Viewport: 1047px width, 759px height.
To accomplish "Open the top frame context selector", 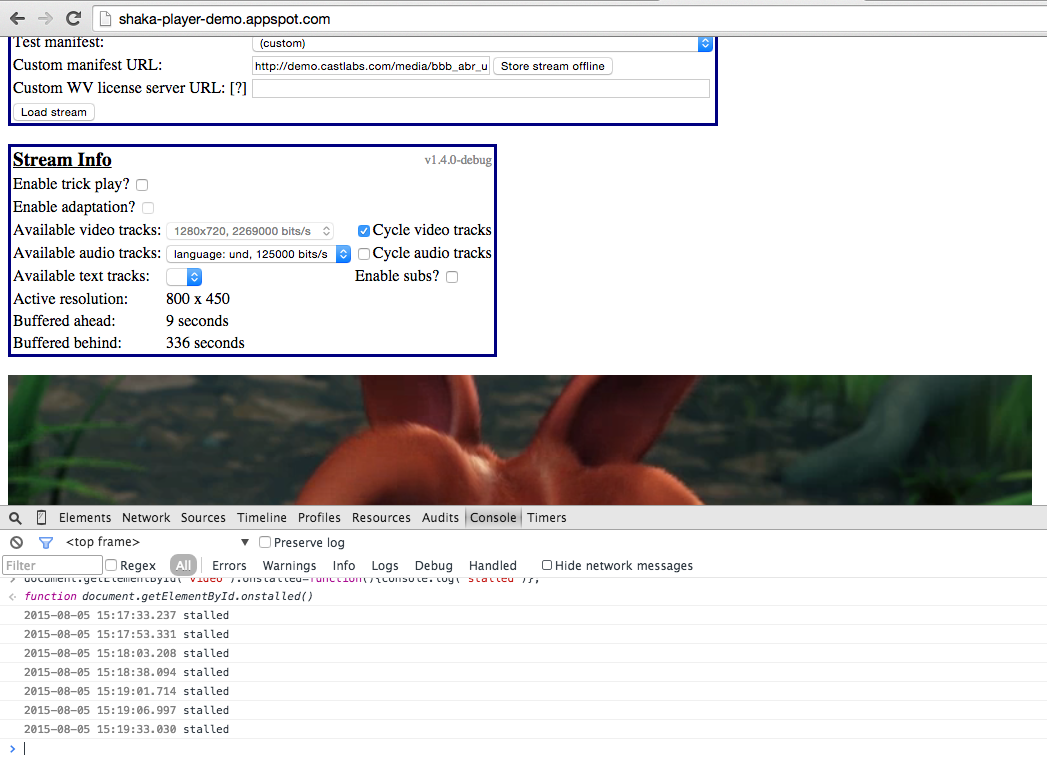I will pos(157,542).
